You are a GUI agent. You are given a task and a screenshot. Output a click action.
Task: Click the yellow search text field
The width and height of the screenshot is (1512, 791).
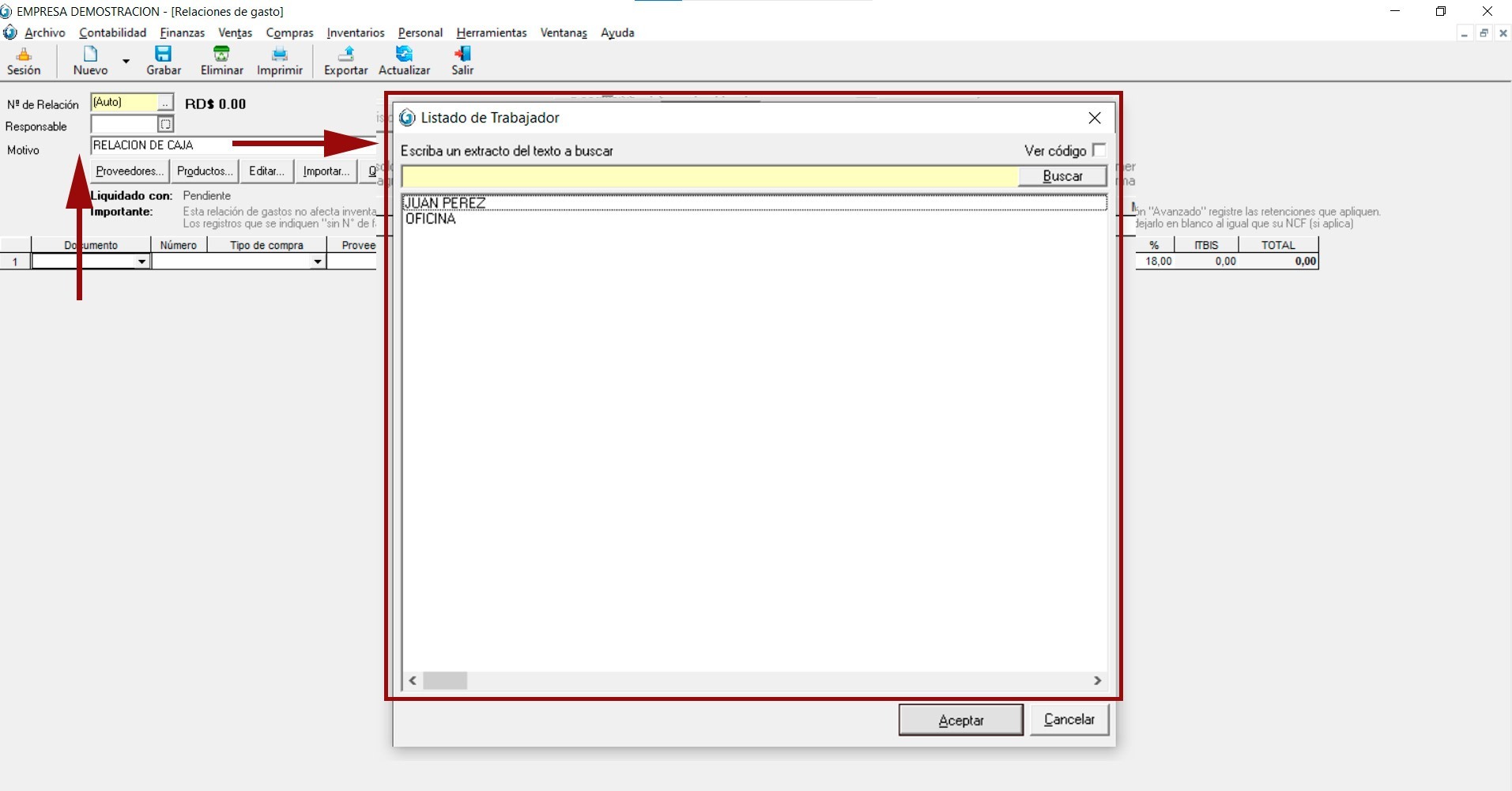tap(709, 176)
